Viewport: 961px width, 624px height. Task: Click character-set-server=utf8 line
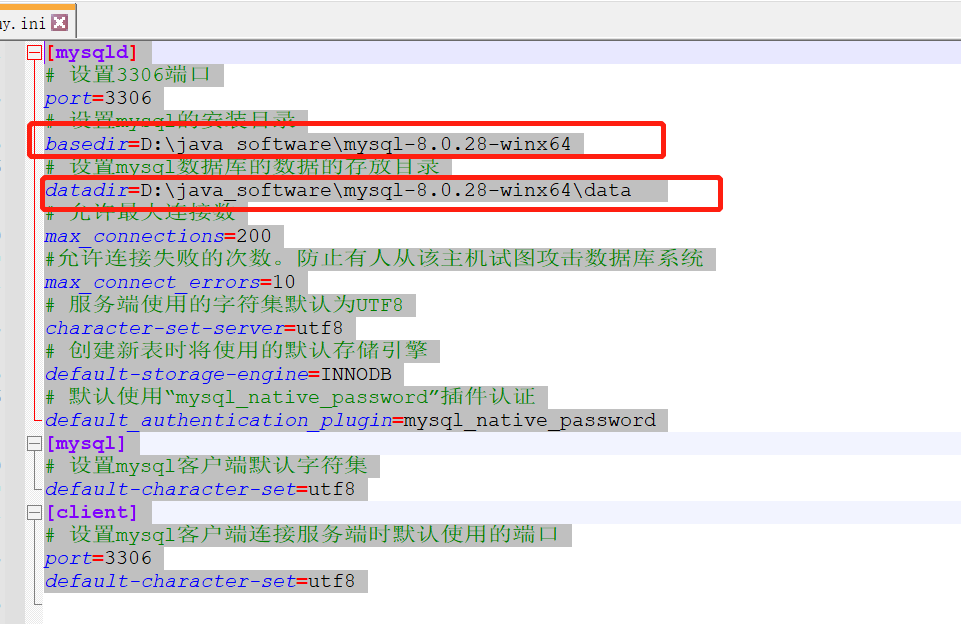tap(194, 328)
